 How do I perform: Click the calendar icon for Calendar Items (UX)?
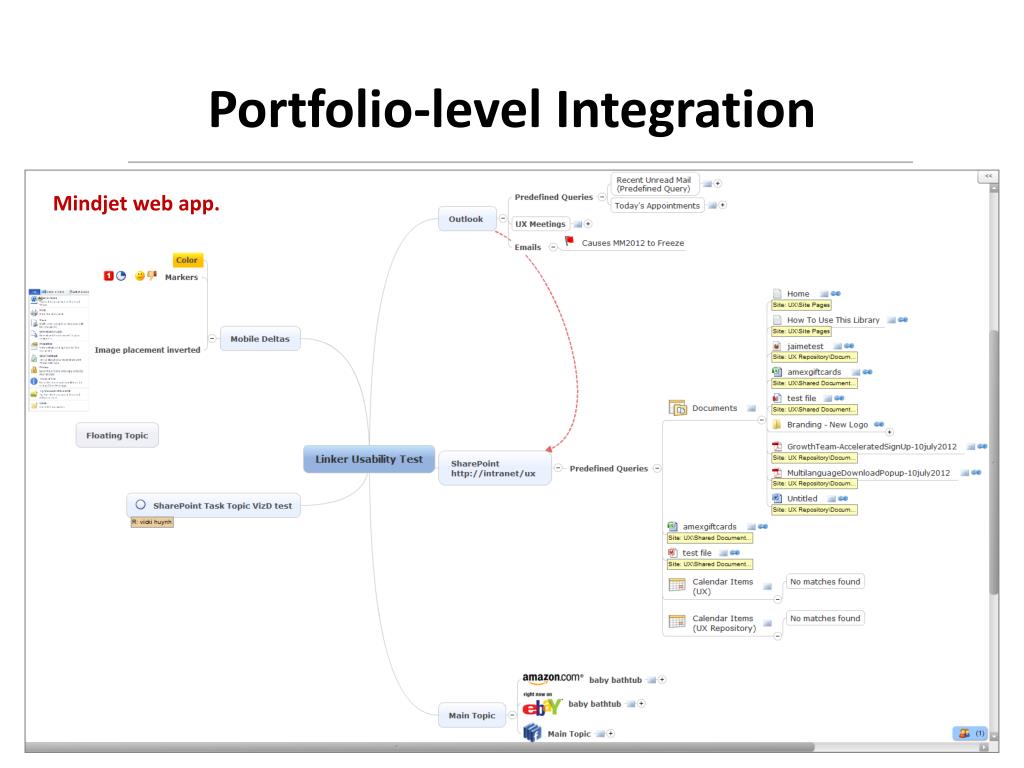[x=677, y=585]
